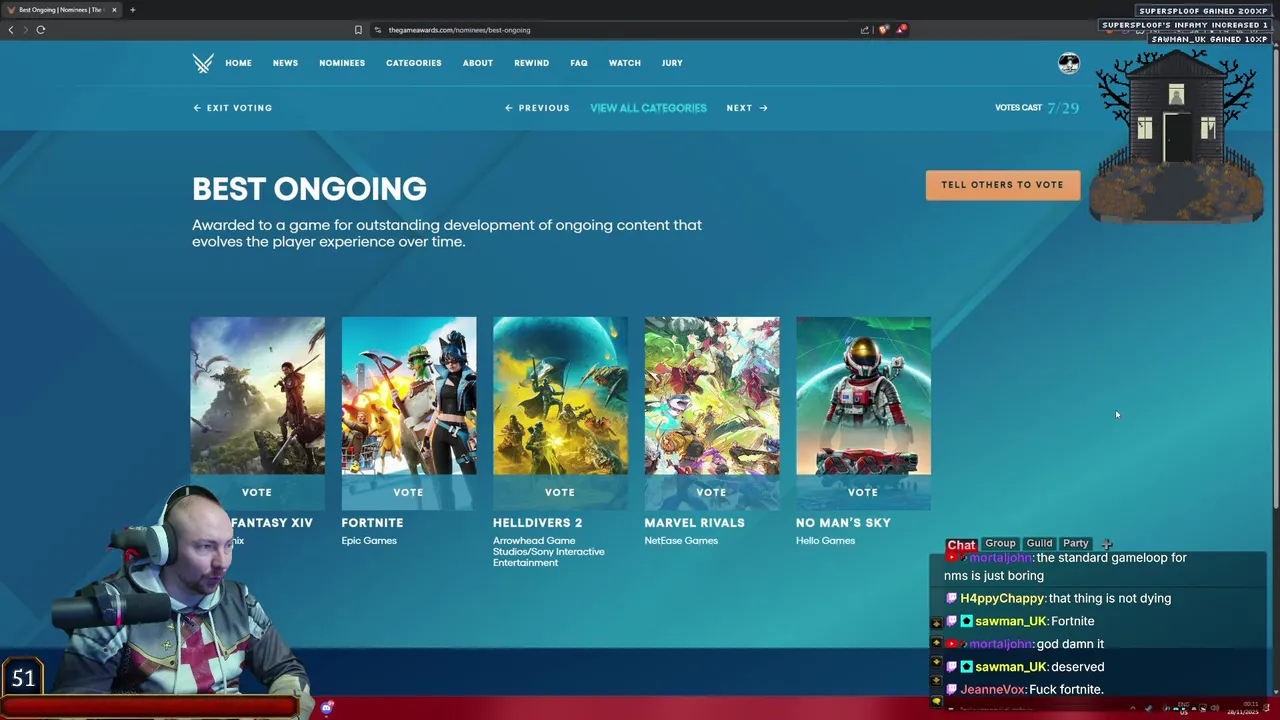Open the Watch menu item
The width and height of the screenshot is (1280, 720).
625,63
